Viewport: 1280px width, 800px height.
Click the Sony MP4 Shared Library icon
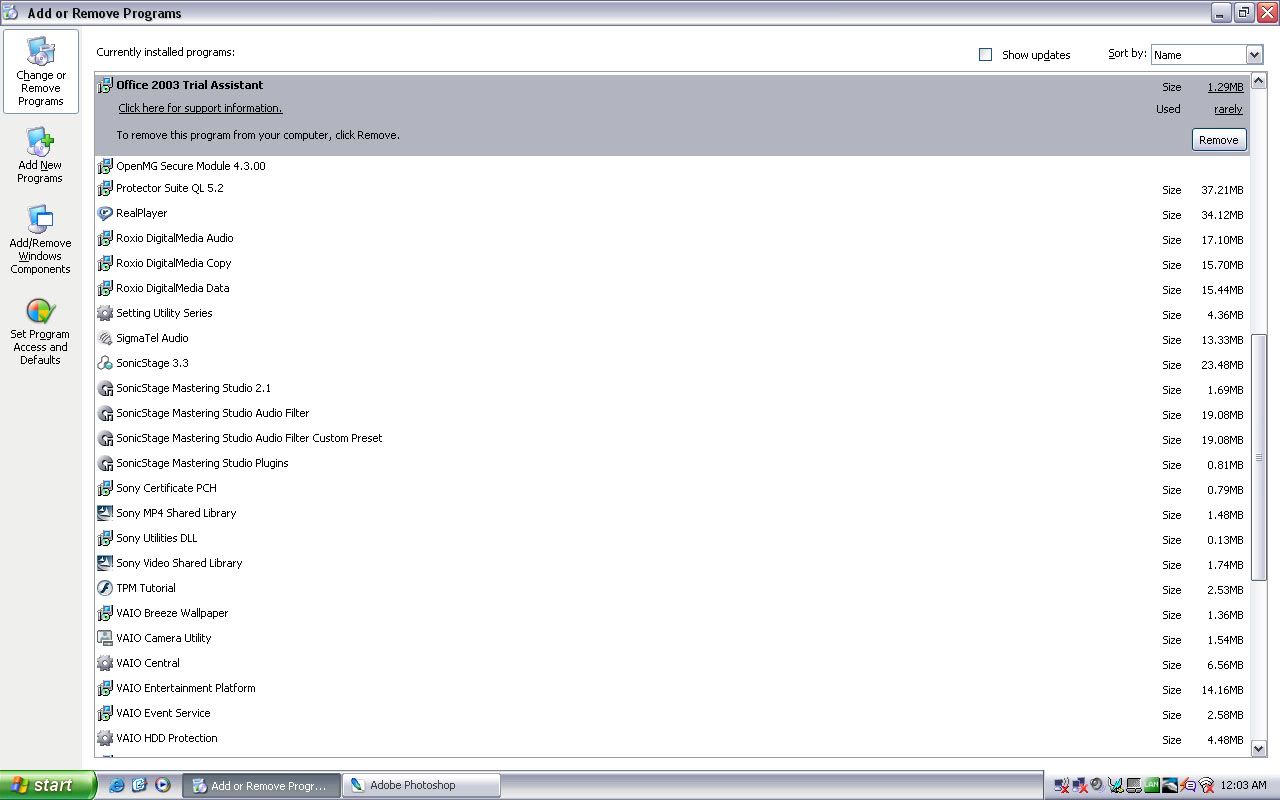(105, 513)
